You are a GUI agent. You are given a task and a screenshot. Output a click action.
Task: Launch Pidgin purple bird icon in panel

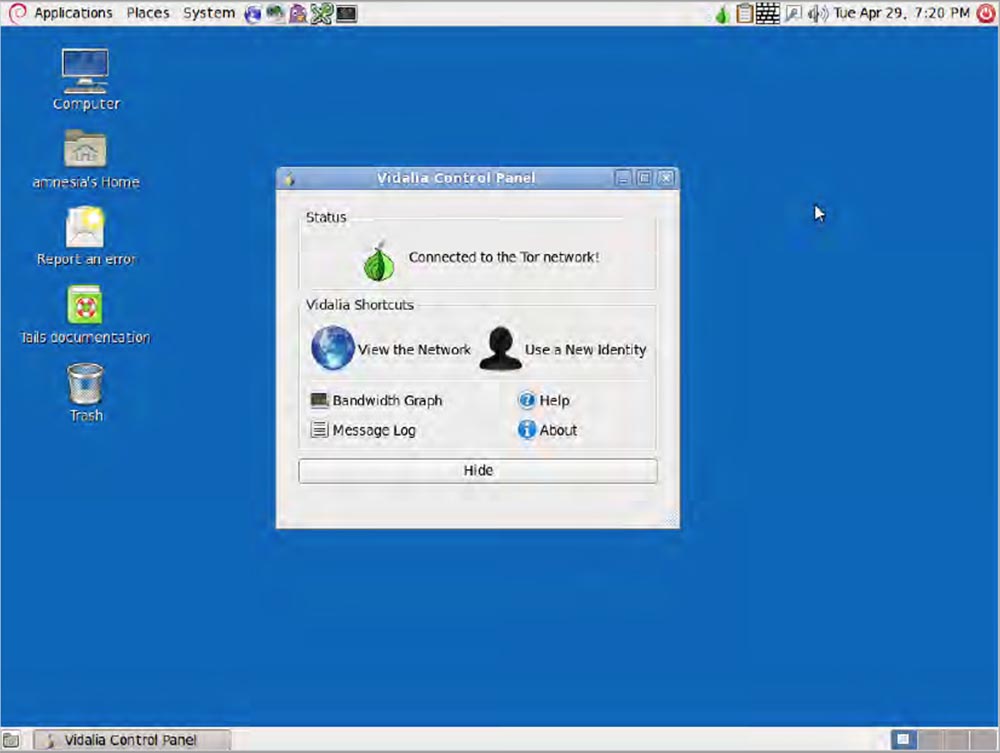pyautogui.click(x=298, y=13)
